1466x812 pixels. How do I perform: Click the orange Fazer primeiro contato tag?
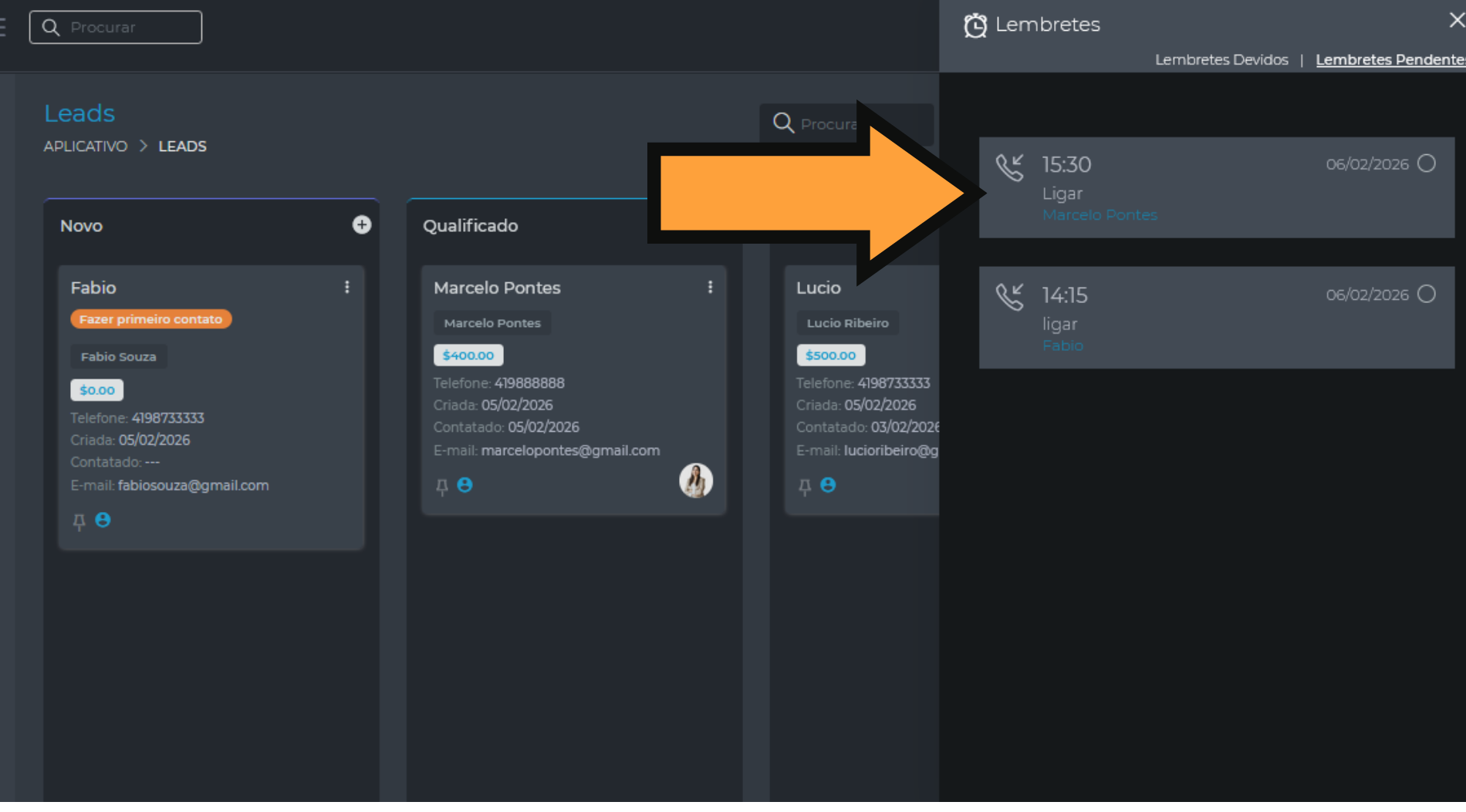pos(150,319)
